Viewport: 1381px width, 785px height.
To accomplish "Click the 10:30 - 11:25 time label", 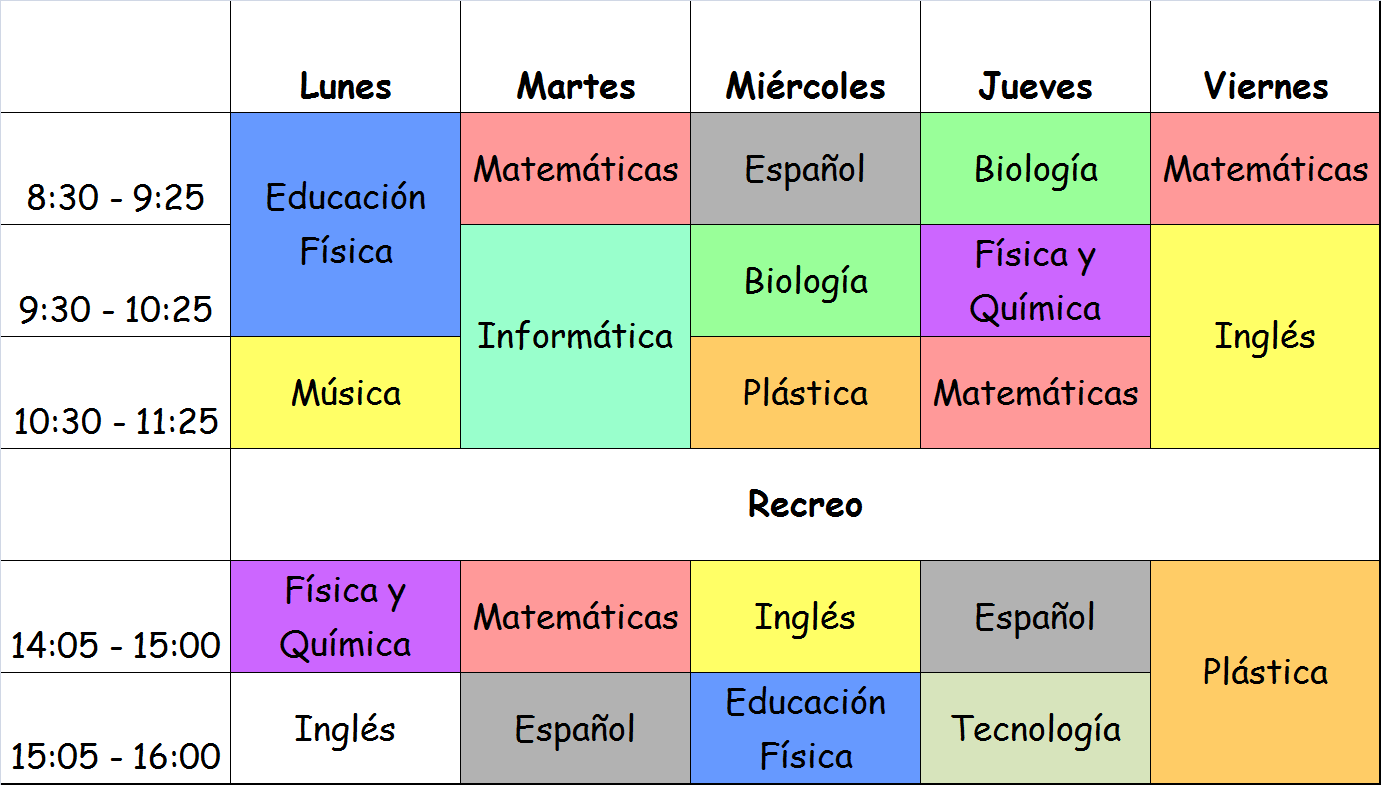I will (116, 420).
